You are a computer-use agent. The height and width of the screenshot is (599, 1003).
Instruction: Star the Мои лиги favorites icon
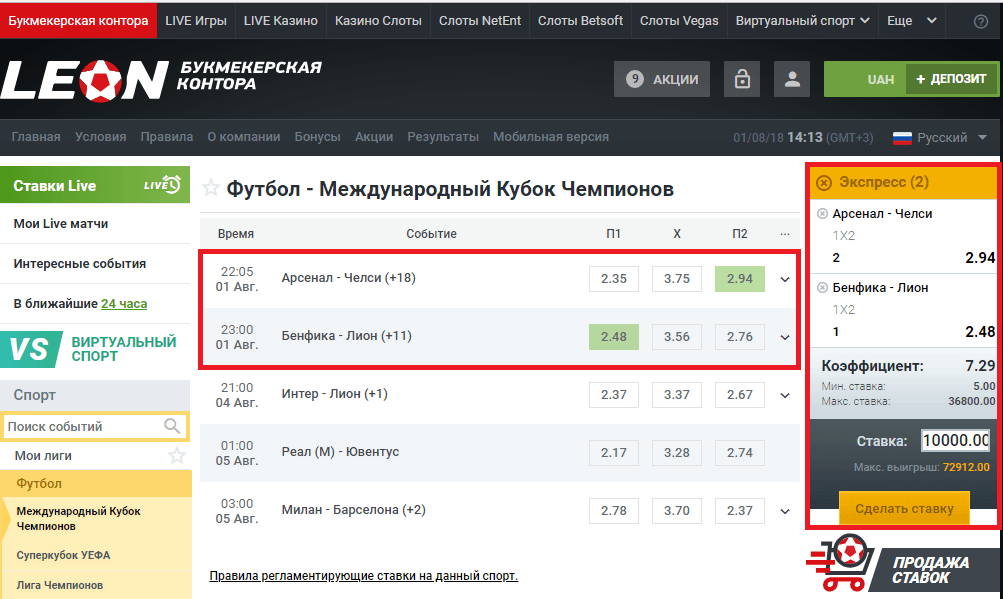(177, 456)
